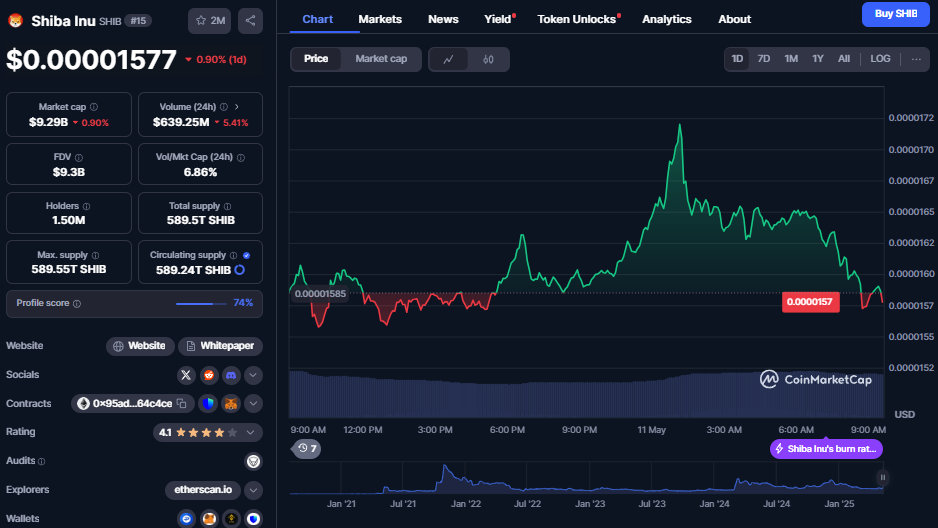Click the verified checkmark badge by Circulating supply
This screenshot has width=938, height=528.
coord(246,255)
